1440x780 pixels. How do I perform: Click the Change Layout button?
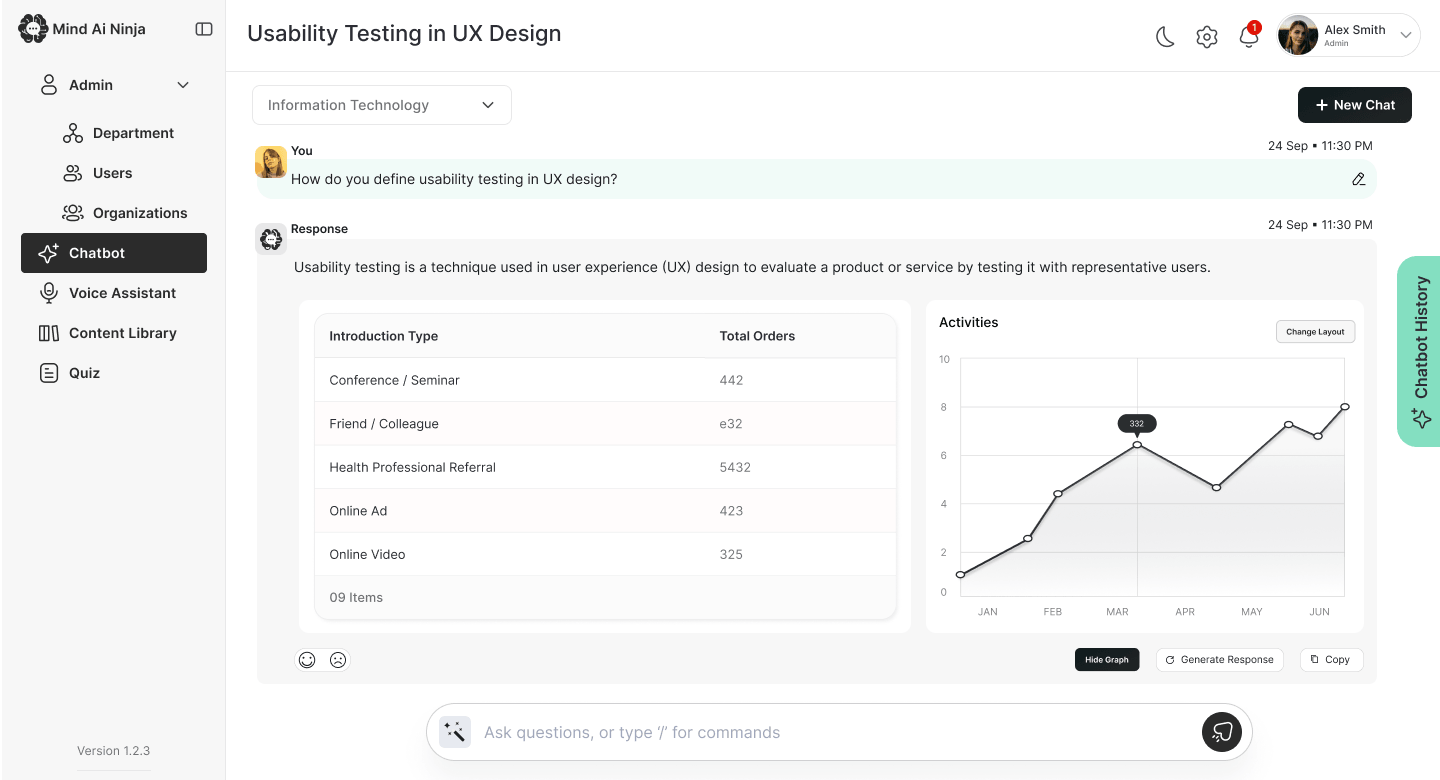[x=1316, y=331]
